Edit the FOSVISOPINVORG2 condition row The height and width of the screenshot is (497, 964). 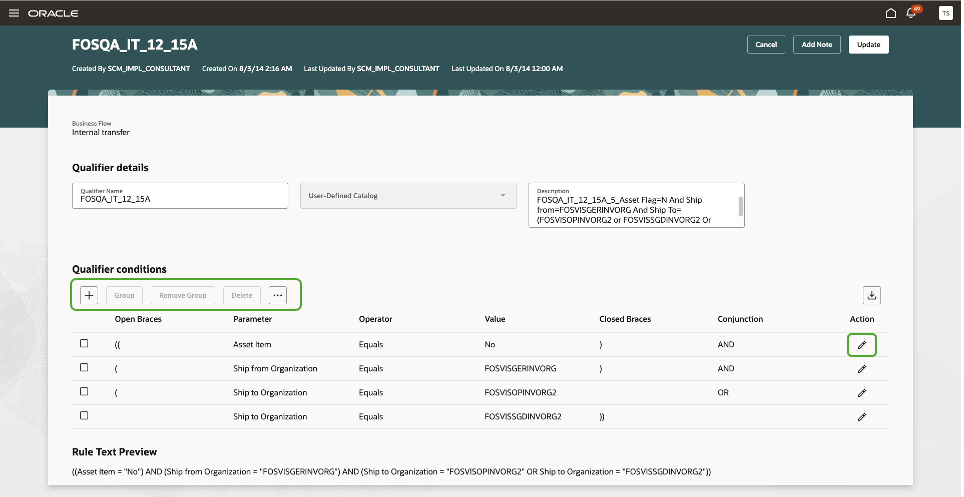862,393
